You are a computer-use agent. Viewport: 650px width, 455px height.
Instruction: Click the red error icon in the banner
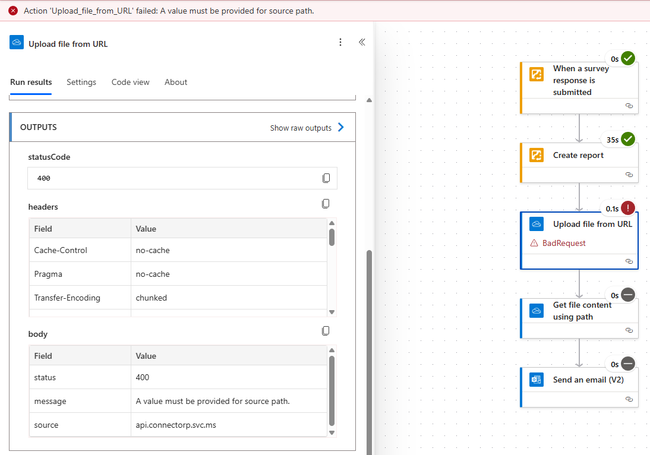[x=13, y=9]
